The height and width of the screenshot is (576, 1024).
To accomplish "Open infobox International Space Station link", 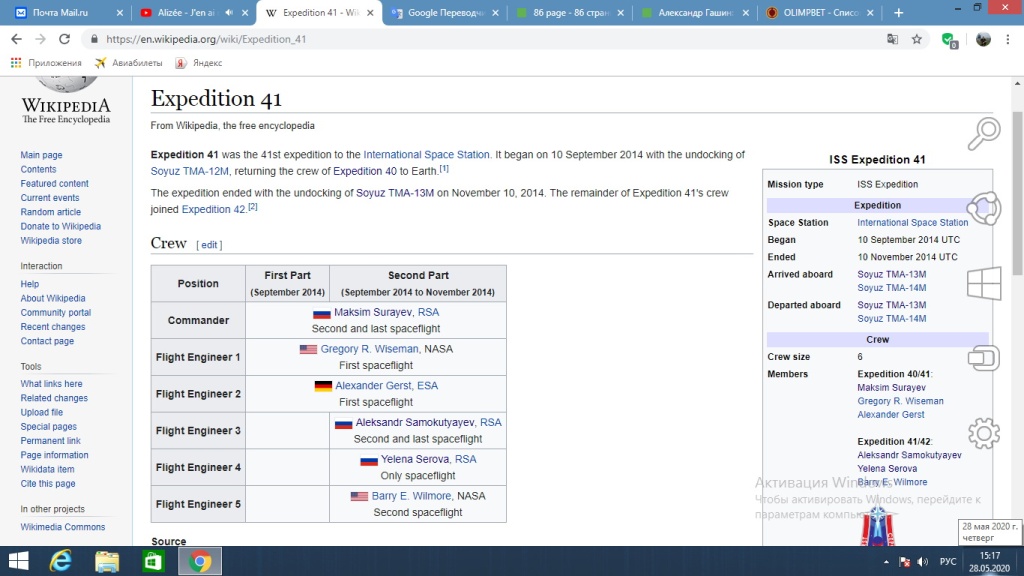I will (x=912, y=223).
